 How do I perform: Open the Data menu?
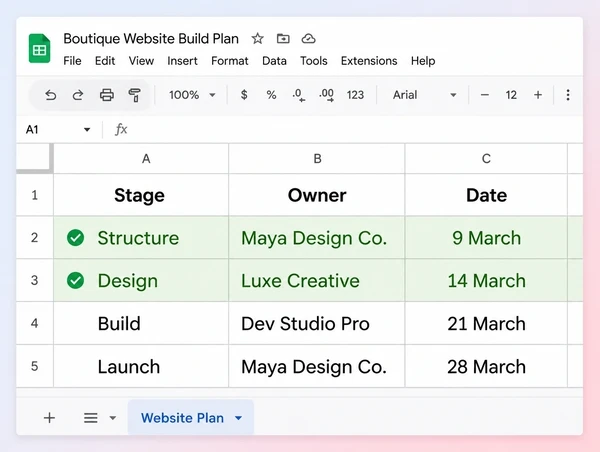pos(274,61)
